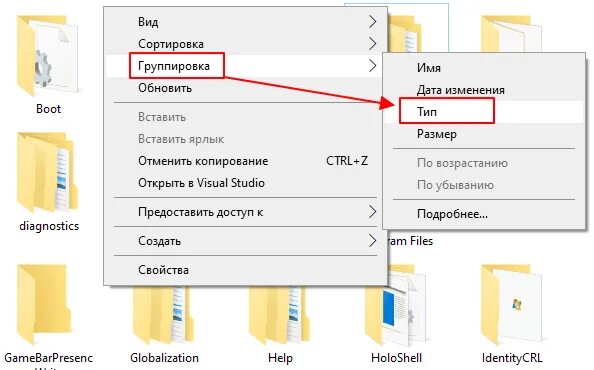Choose Имя in the grouping submenu
594x370 pixels.
click(428, 68)
